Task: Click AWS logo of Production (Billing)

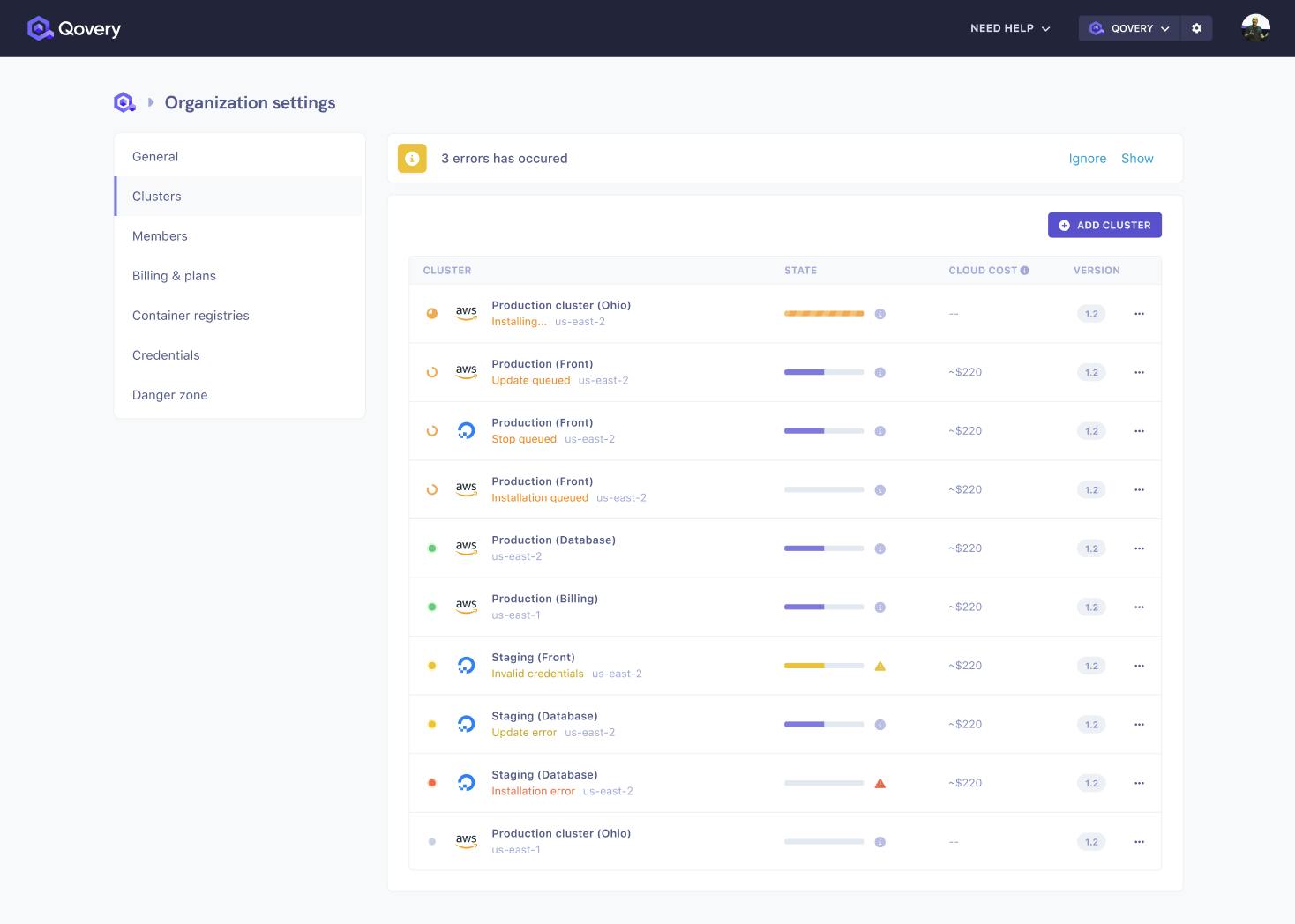Action: click(467, 607)
